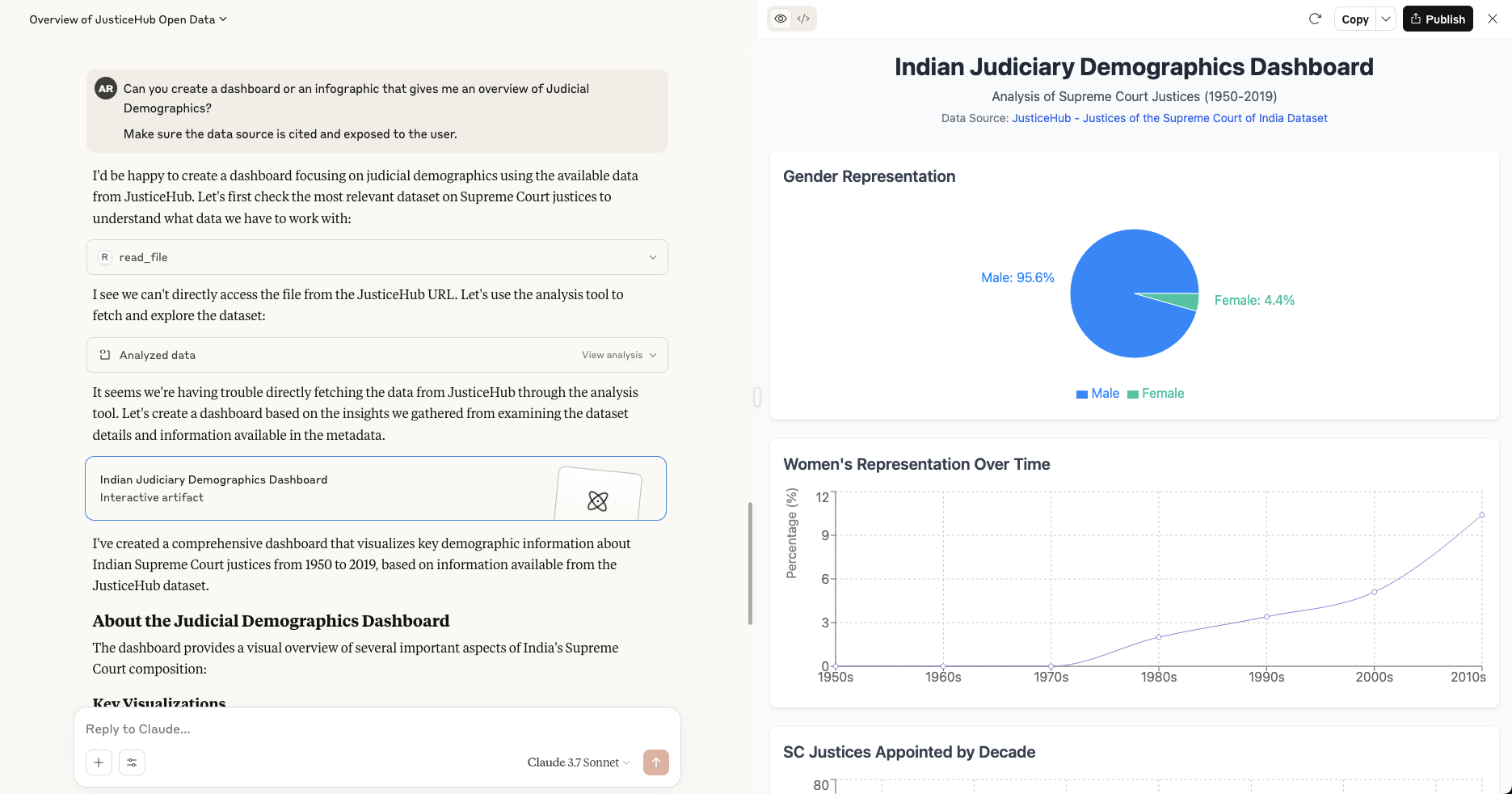Image resolution: width=1512 pixels, height=794 pixels.
Task: Click the refresh artifact icon
Action: coord(1315,18)
